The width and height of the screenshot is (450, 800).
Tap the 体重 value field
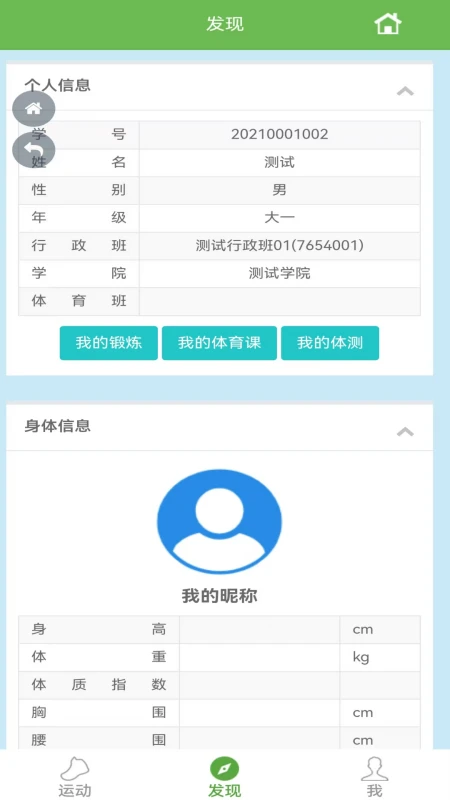[259, 657]
